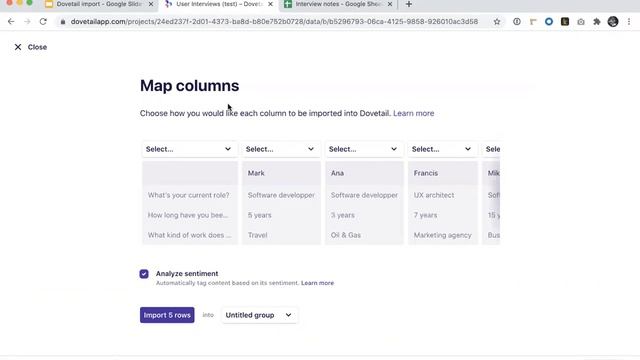Click the Mark column header cell

281,173
